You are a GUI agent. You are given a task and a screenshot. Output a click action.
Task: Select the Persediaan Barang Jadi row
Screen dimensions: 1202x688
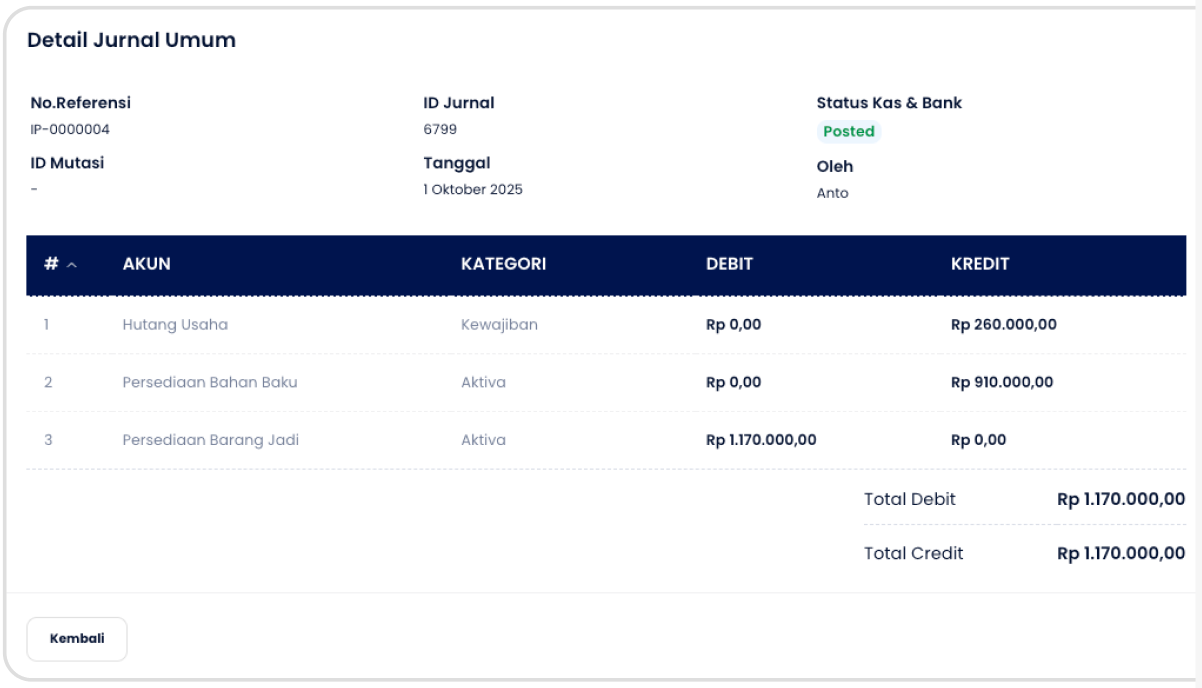(210, 440)
